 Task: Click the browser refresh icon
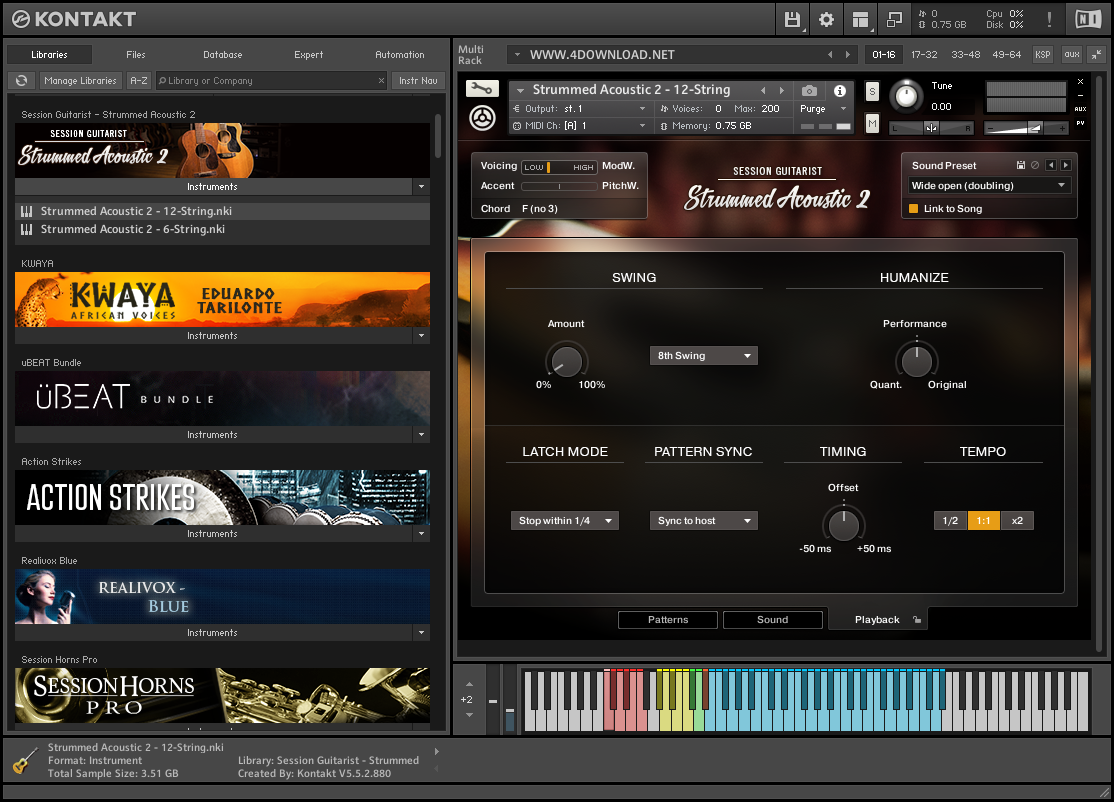click(22, 81)
